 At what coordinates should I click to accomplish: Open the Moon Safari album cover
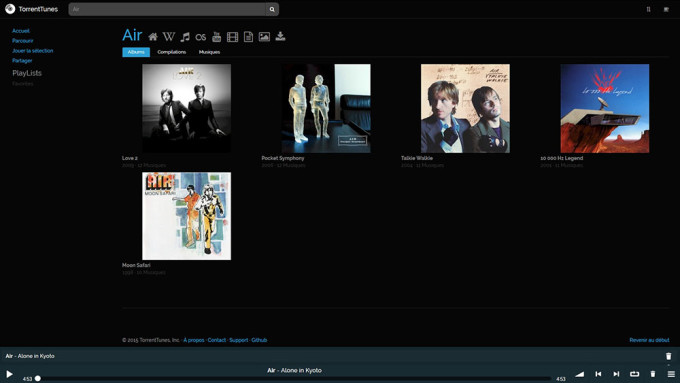click(x=186, y=216)
